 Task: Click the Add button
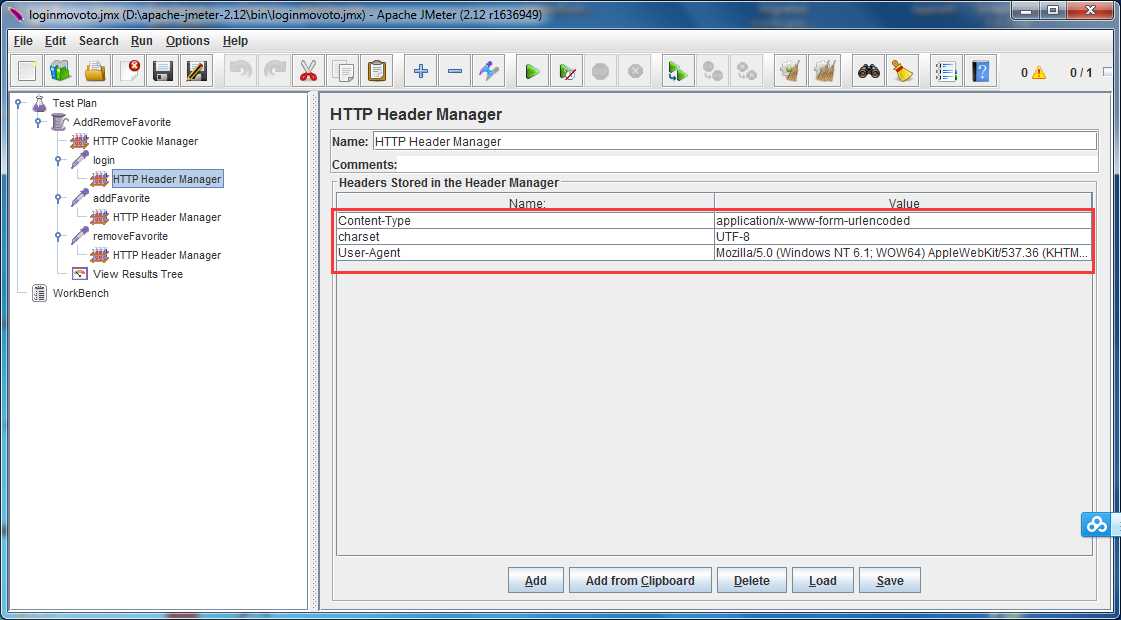[535, 581]
